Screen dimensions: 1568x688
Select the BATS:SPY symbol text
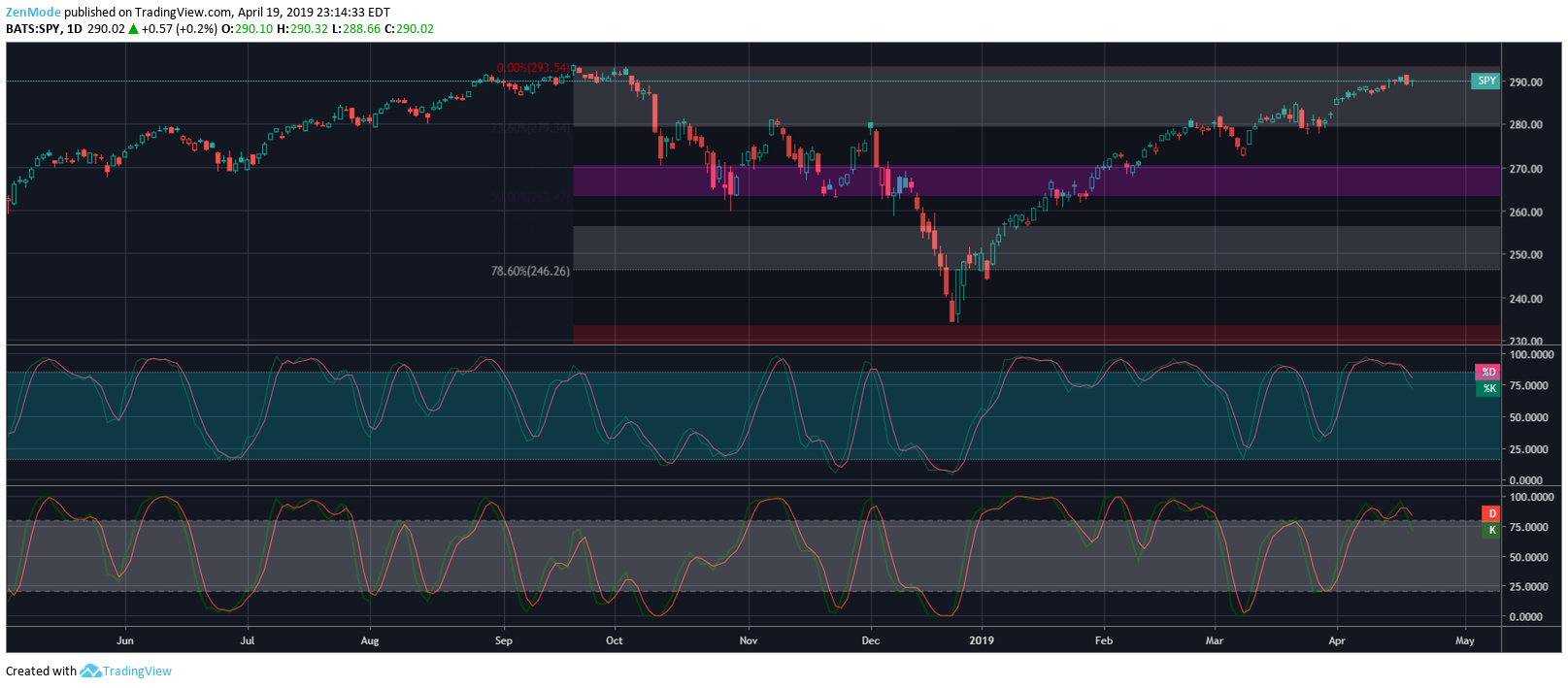point(33,29)
